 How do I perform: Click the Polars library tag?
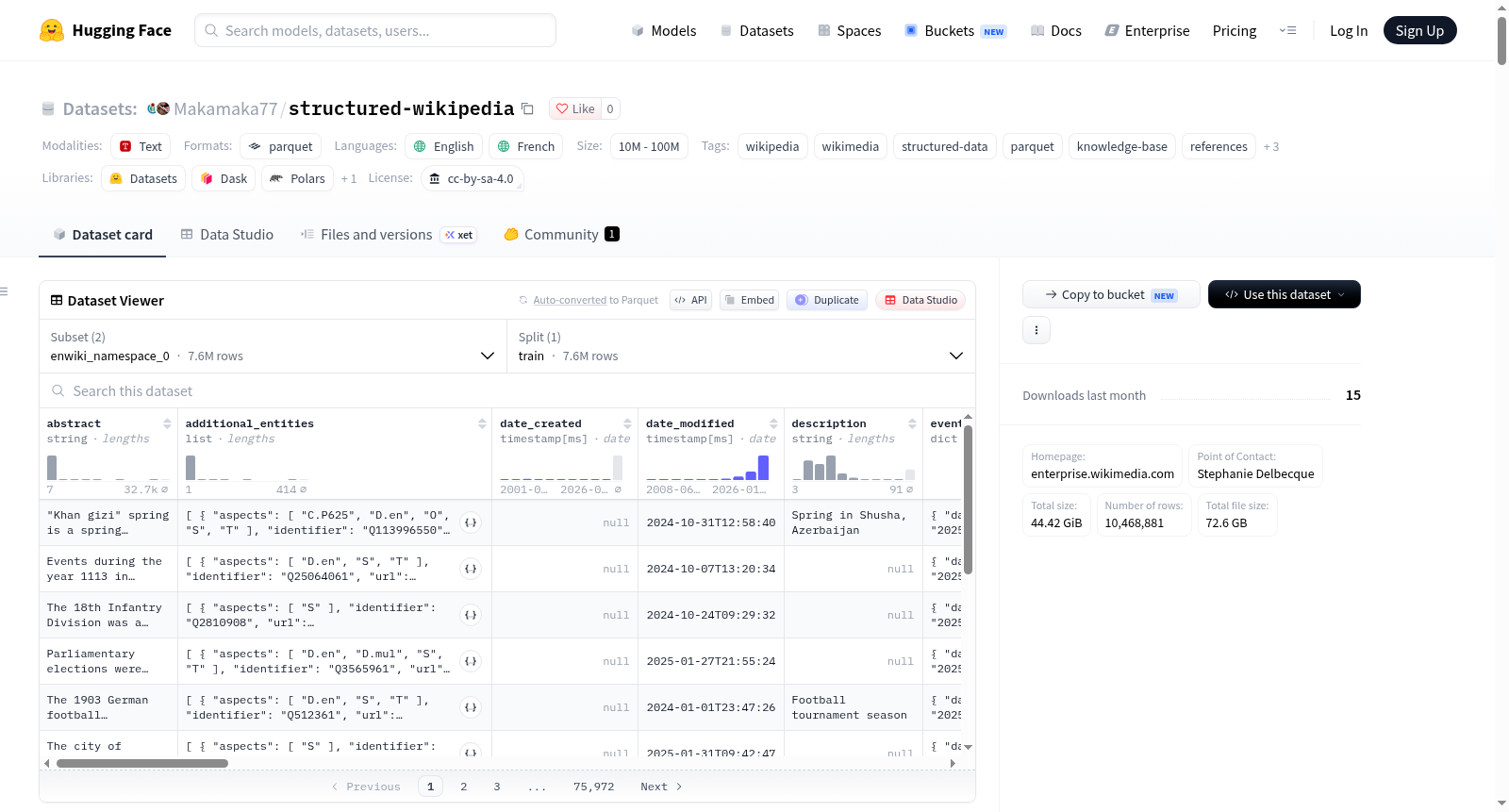pos(297,178)
